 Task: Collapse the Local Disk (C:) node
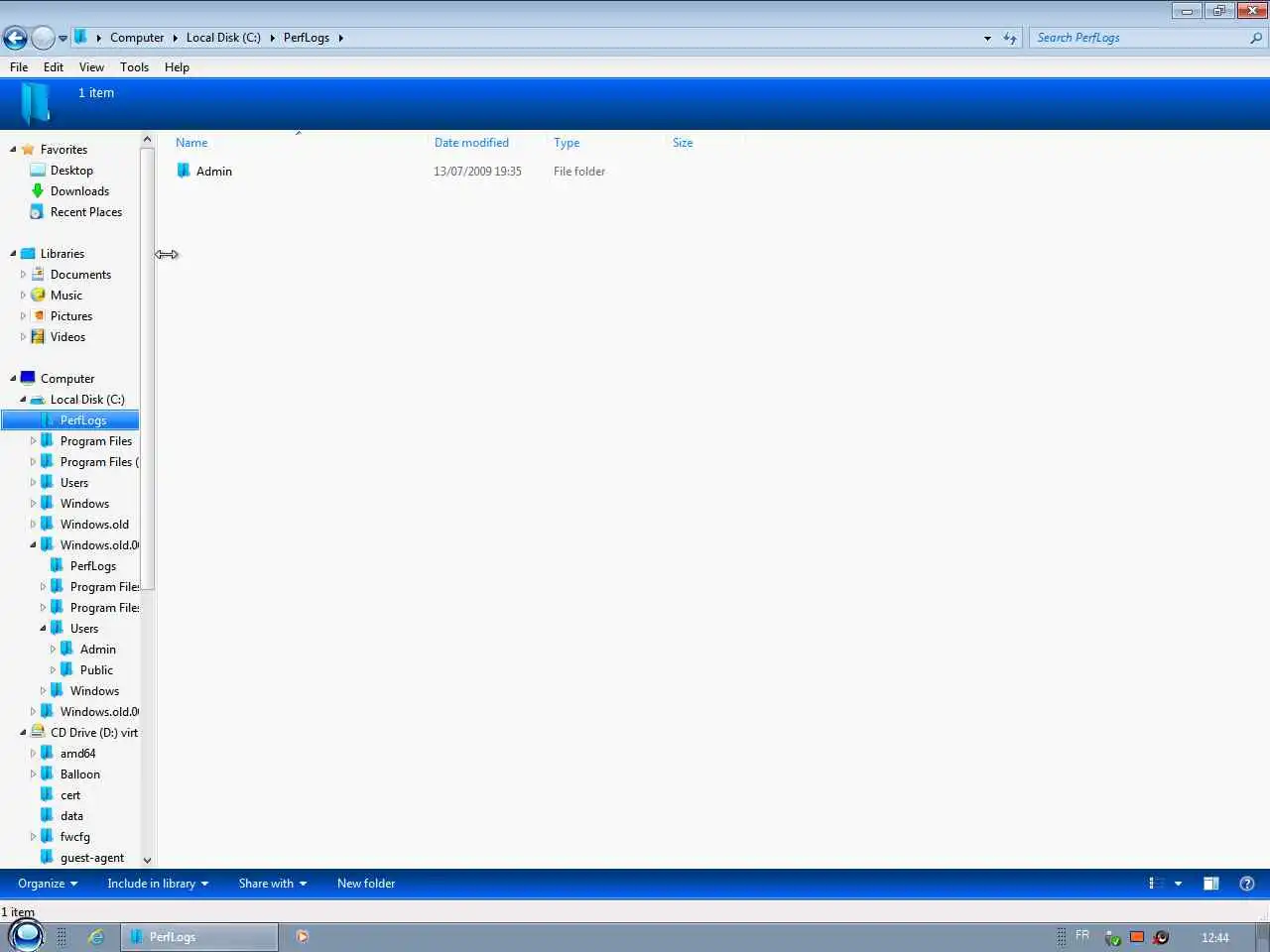23,400
